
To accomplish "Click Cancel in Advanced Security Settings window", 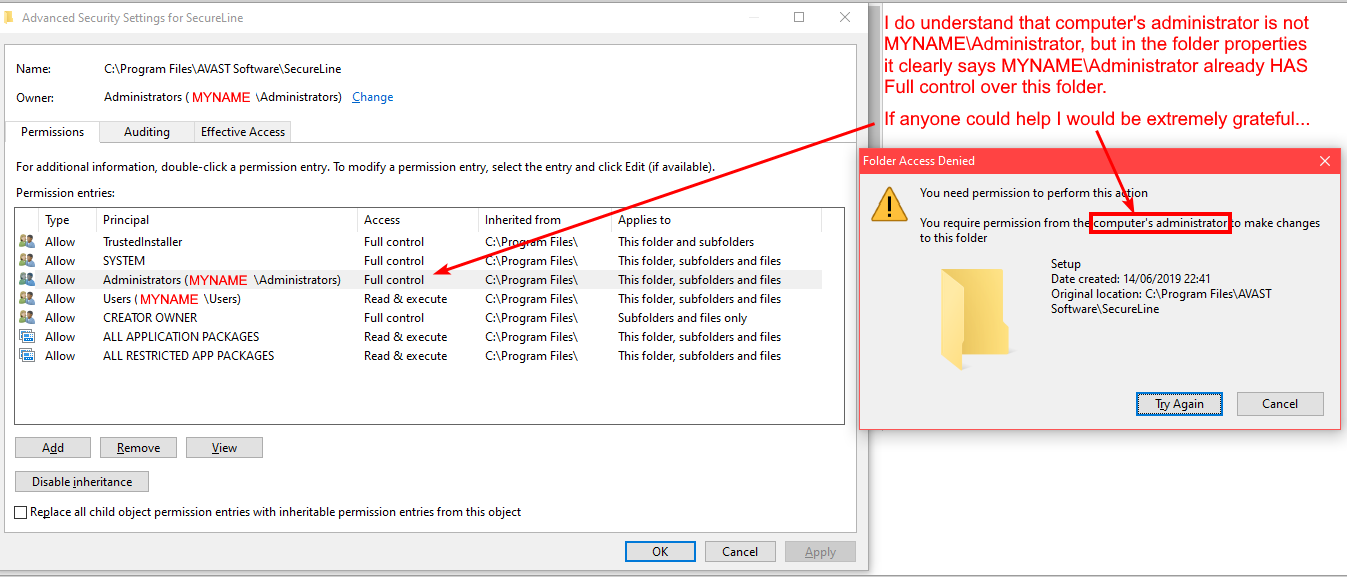I will [x=740, y=552].
